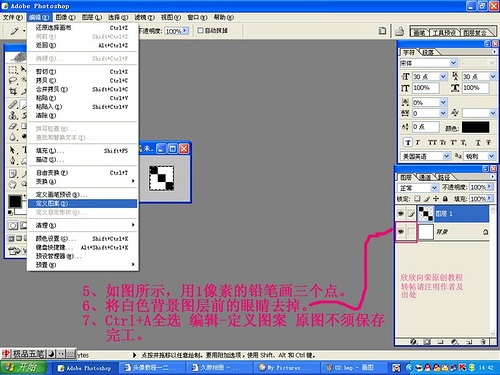This screenshot has height=375, width=500.
Task: Select the Path Selection arrow tool
Action: (13, 150)
